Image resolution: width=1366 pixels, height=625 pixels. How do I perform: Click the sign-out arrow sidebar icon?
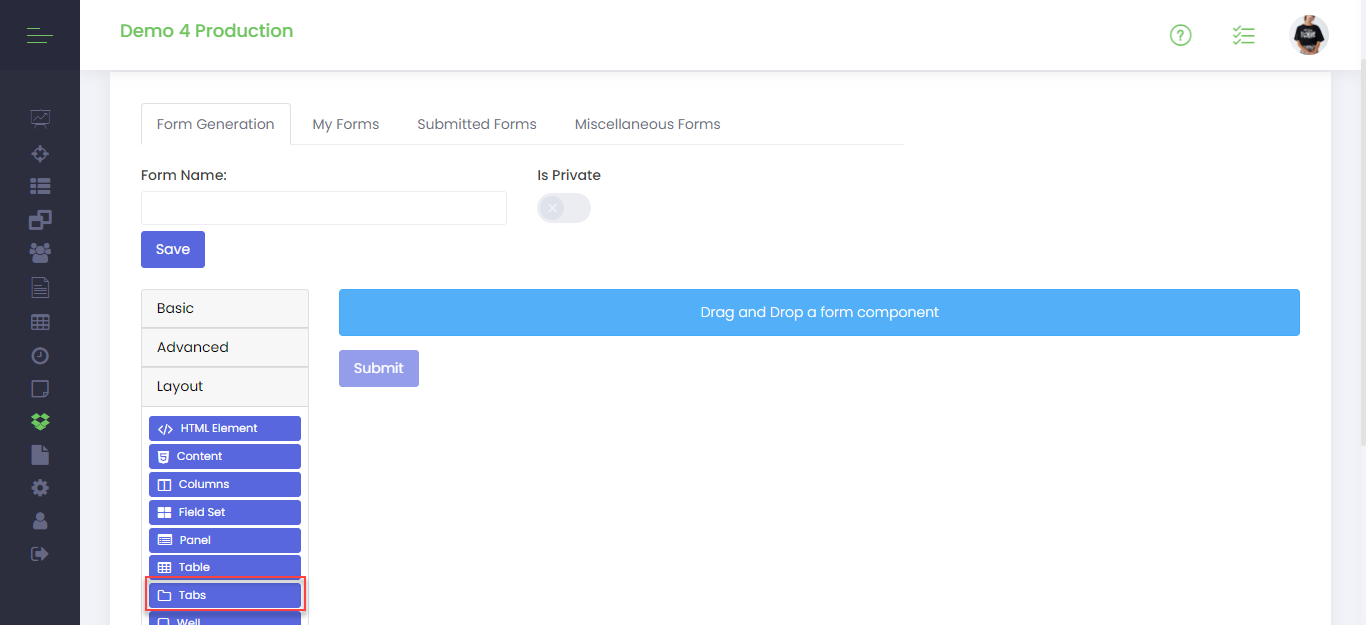40,553
